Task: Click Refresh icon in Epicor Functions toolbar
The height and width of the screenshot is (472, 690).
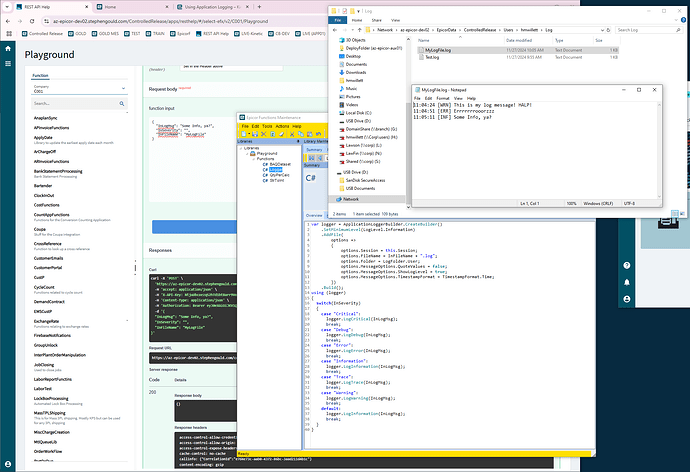Action: [x=272, y=134]
